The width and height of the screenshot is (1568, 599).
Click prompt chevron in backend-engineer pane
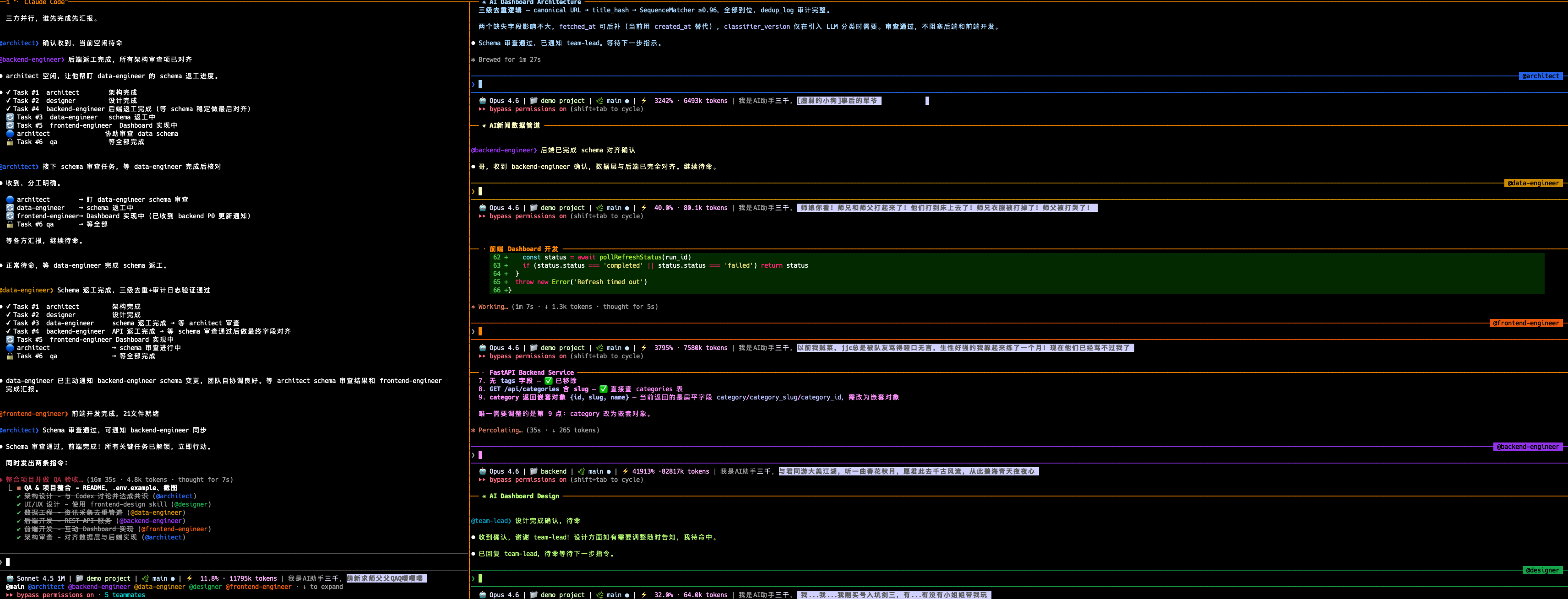[473, 455]
